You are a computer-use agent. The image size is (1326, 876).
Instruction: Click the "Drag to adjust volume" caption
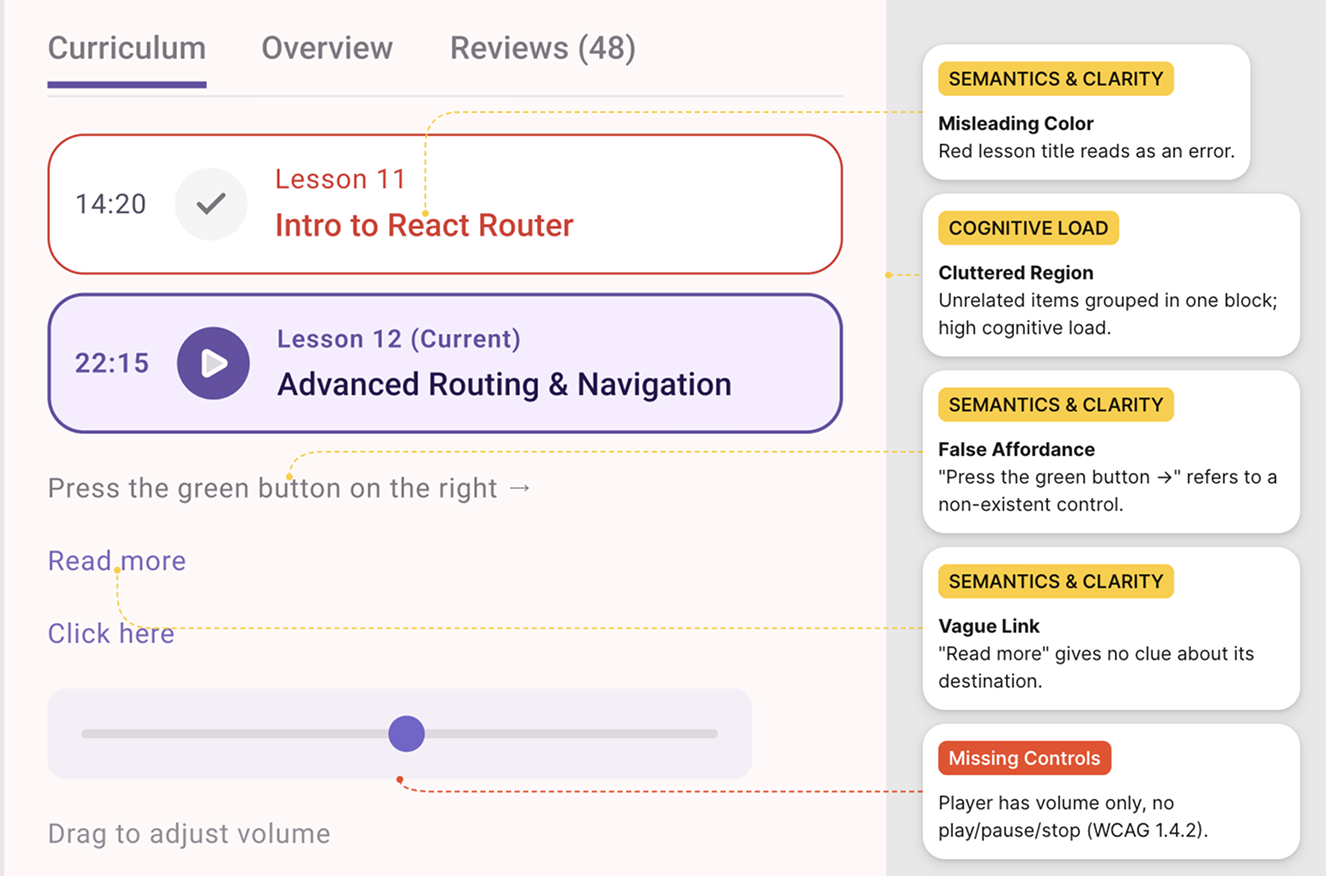click(189, 834)
